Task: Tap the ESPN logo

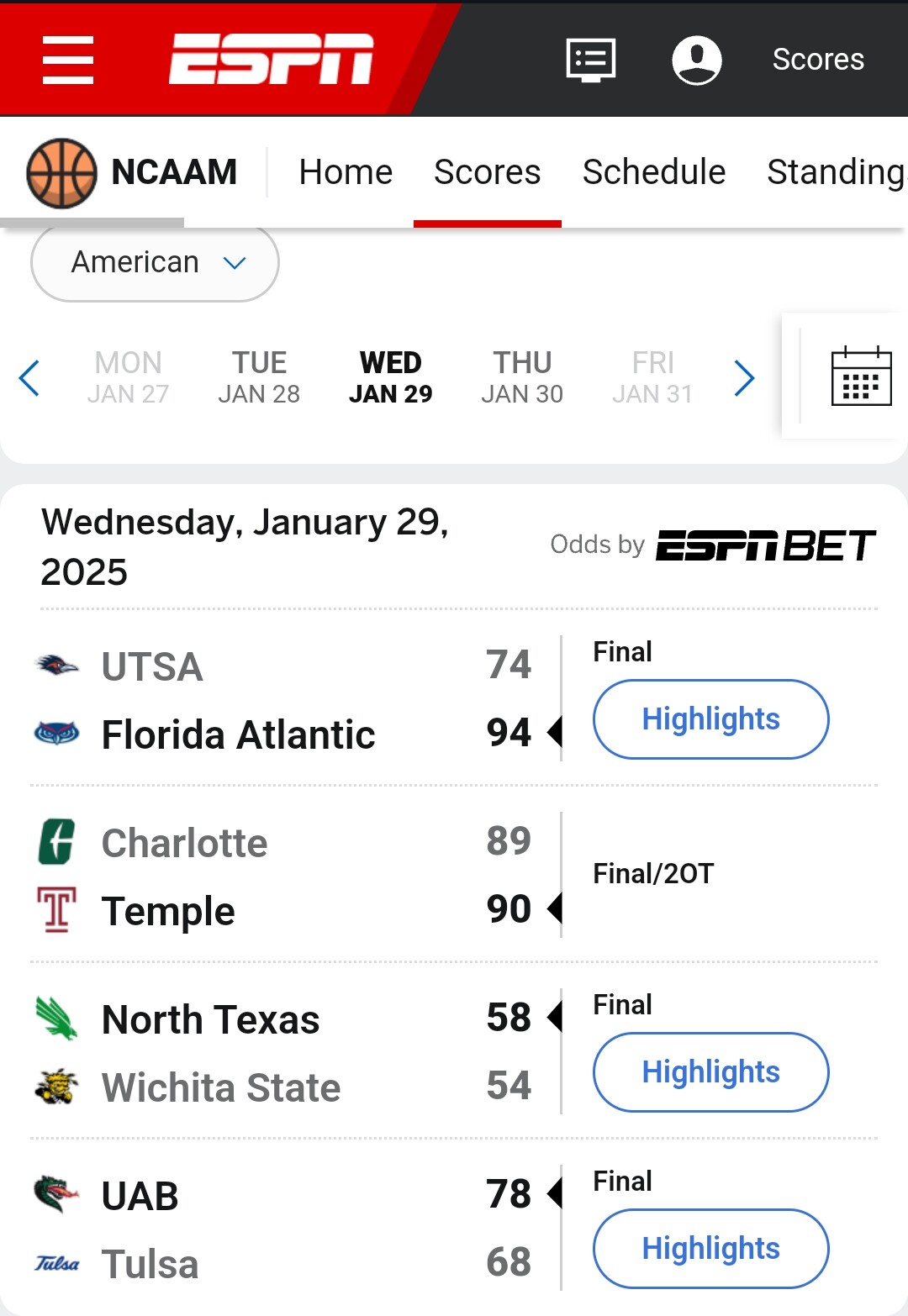Action: pyautogui.click(x=271, y=59)
